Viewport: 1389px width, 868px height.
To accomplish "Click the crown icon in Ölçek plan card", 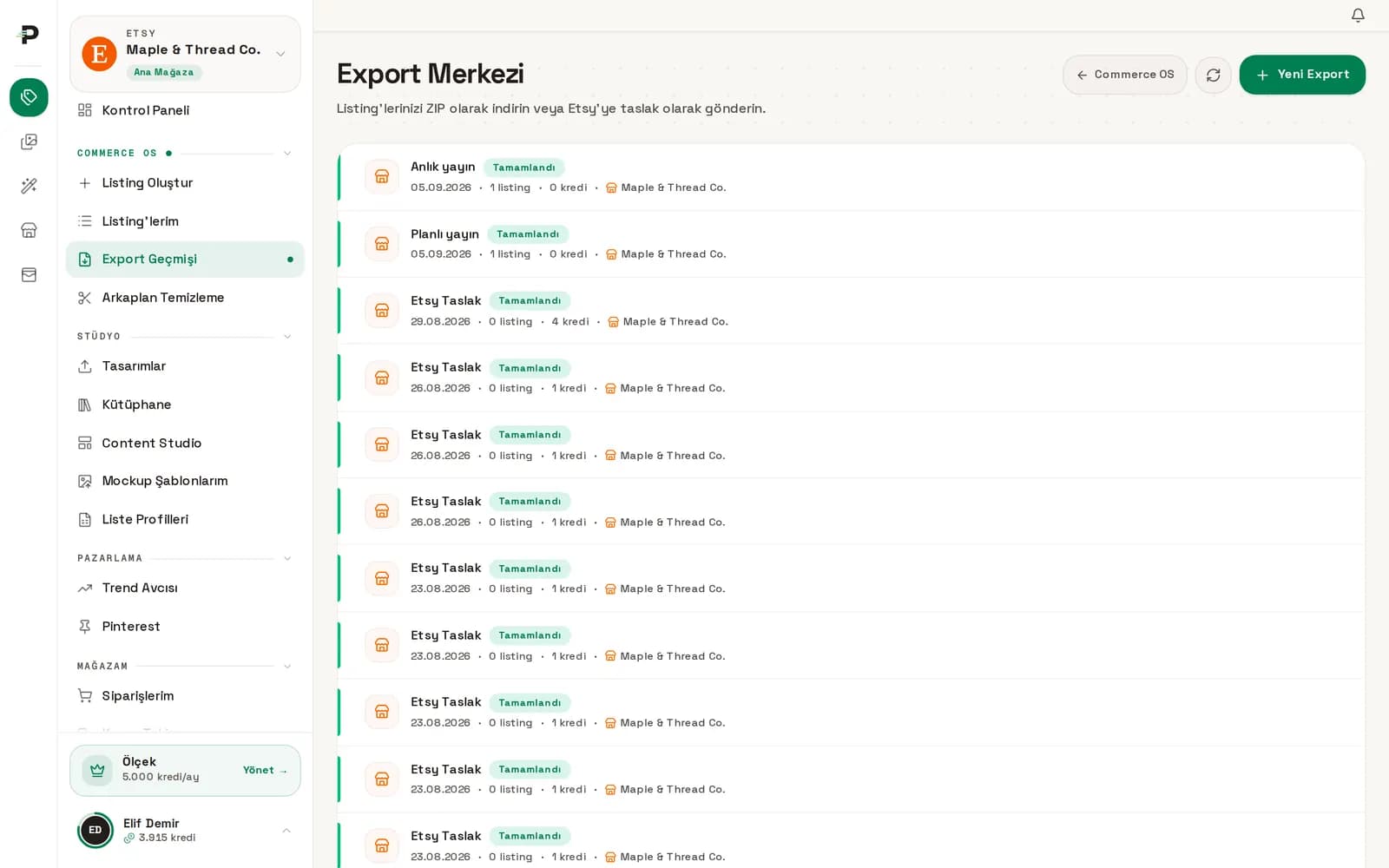I will coord(97,770).
